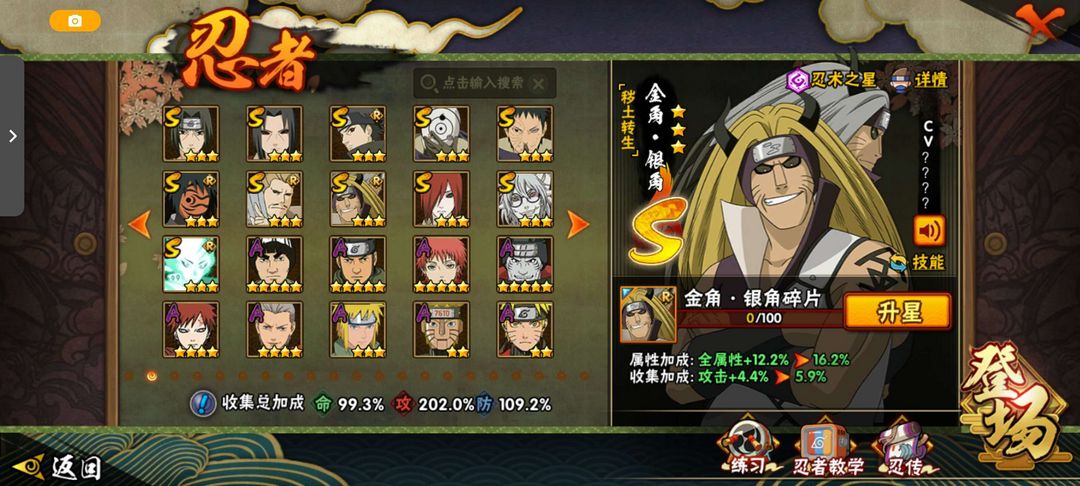Tap the orange camera screenshot icon

click(x=74, y=21)
